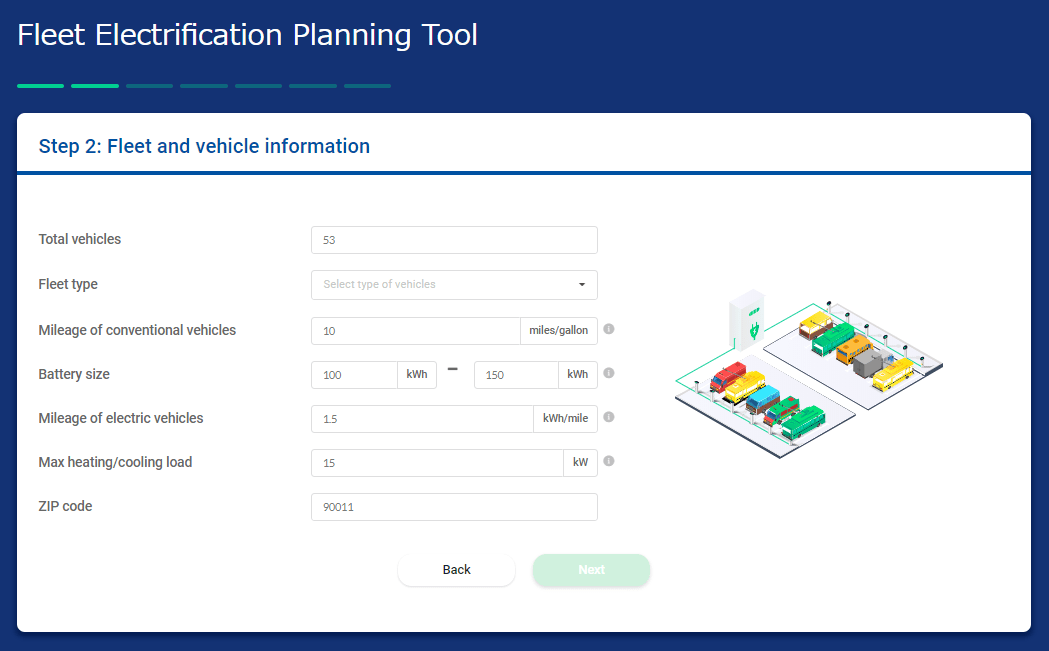1049x651 pixels.
Task: Click info icon beside conventional vehicles mileage
Action: point(609,329)
